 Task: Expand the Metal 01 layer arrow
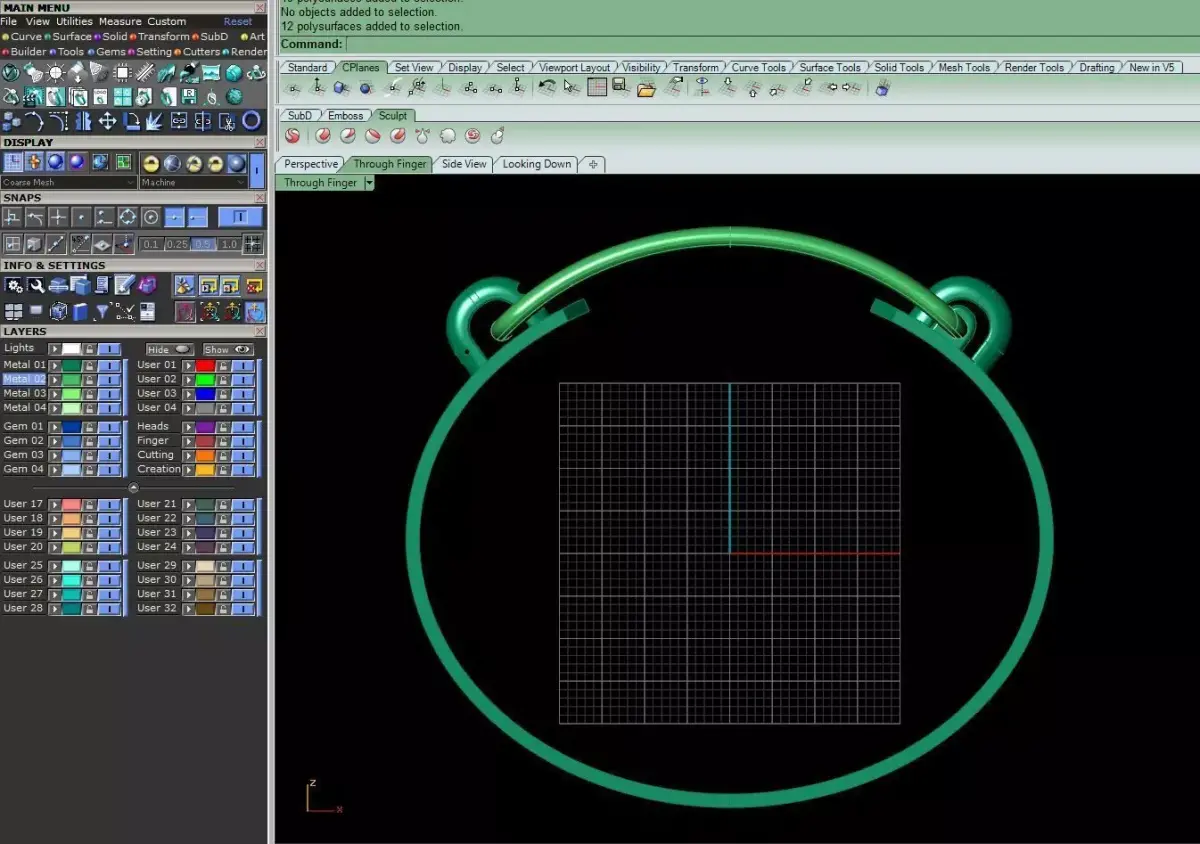[x=55, y=366]
